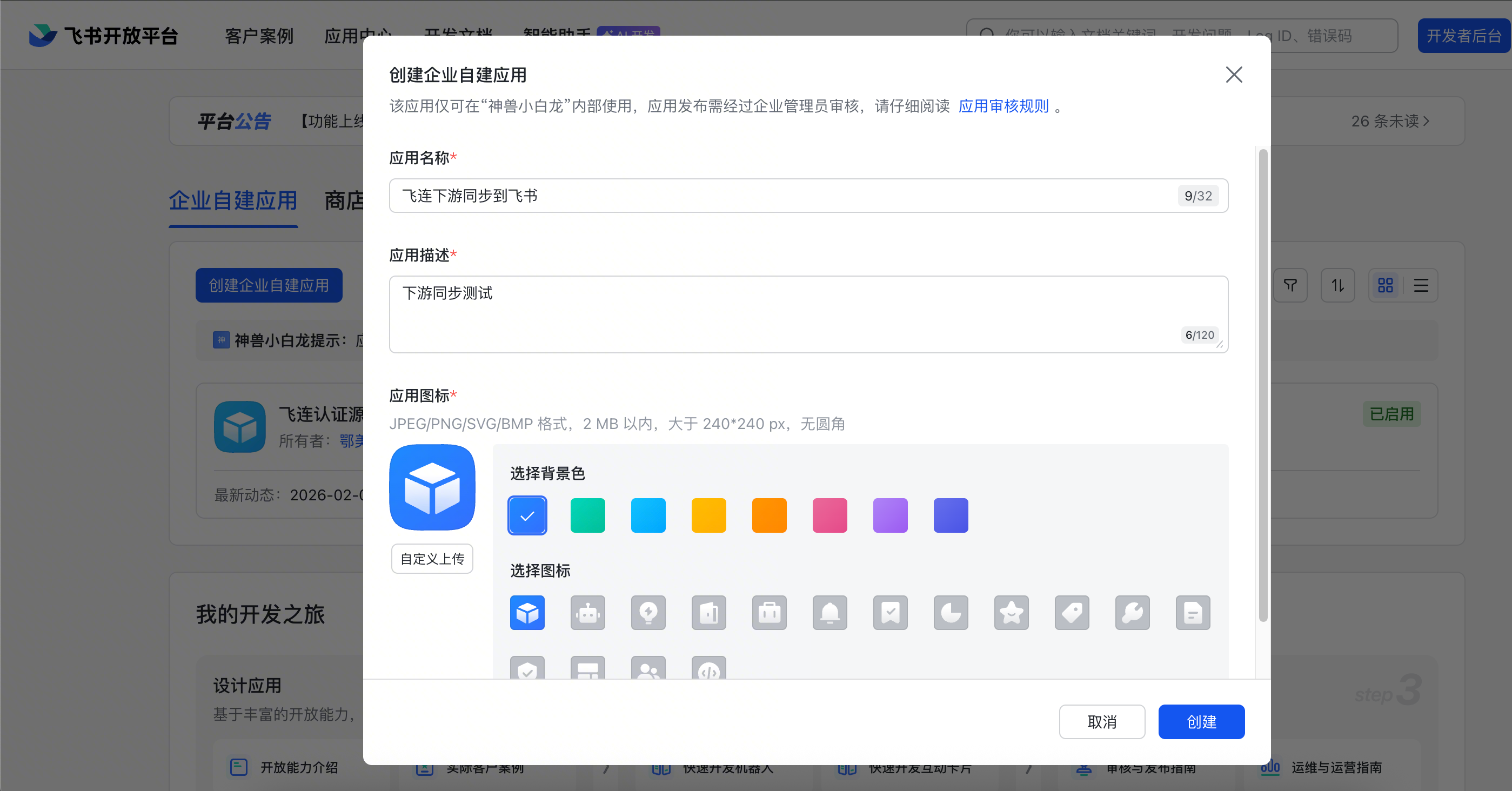Select the wrench tool icon
The height and width of the screenshot is (791, 1512).
click(x=1132, y=613)
